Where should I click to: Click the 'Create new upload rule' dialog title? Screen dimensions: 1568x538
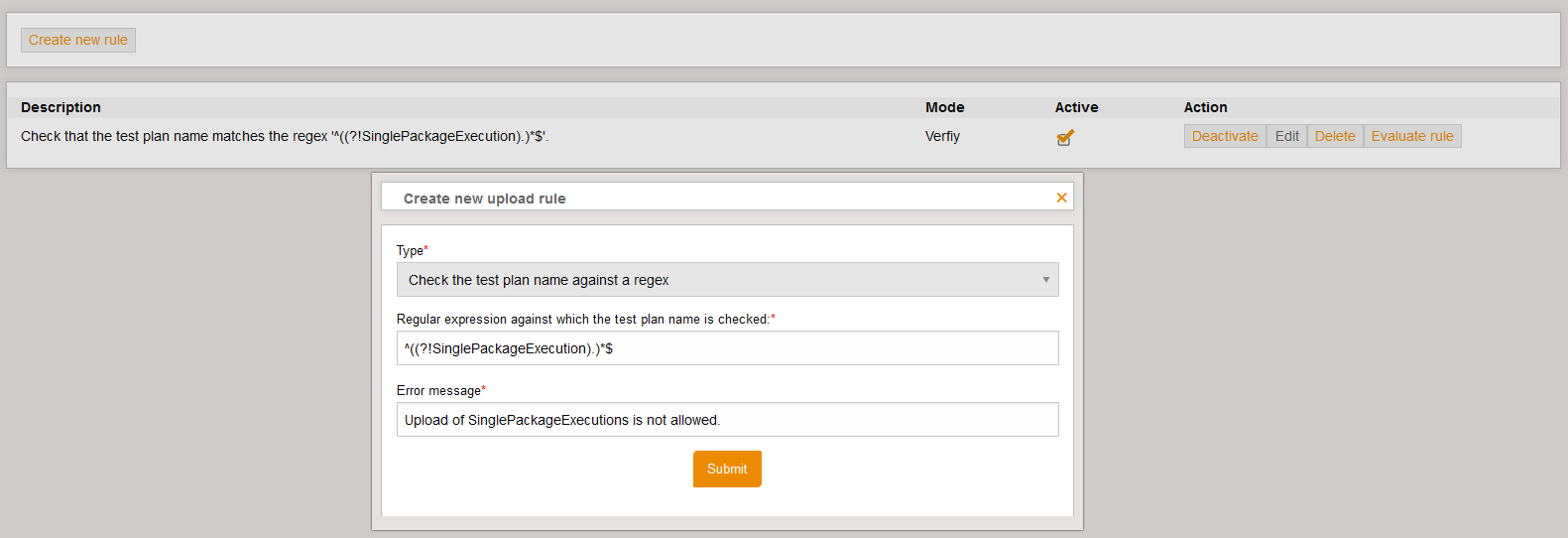click(x=484, y=199)
